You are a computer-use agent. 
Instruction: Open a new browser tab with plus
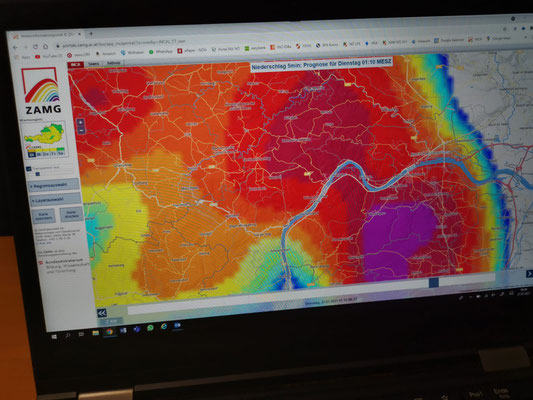pyautogui.click(x=91, y=34)
